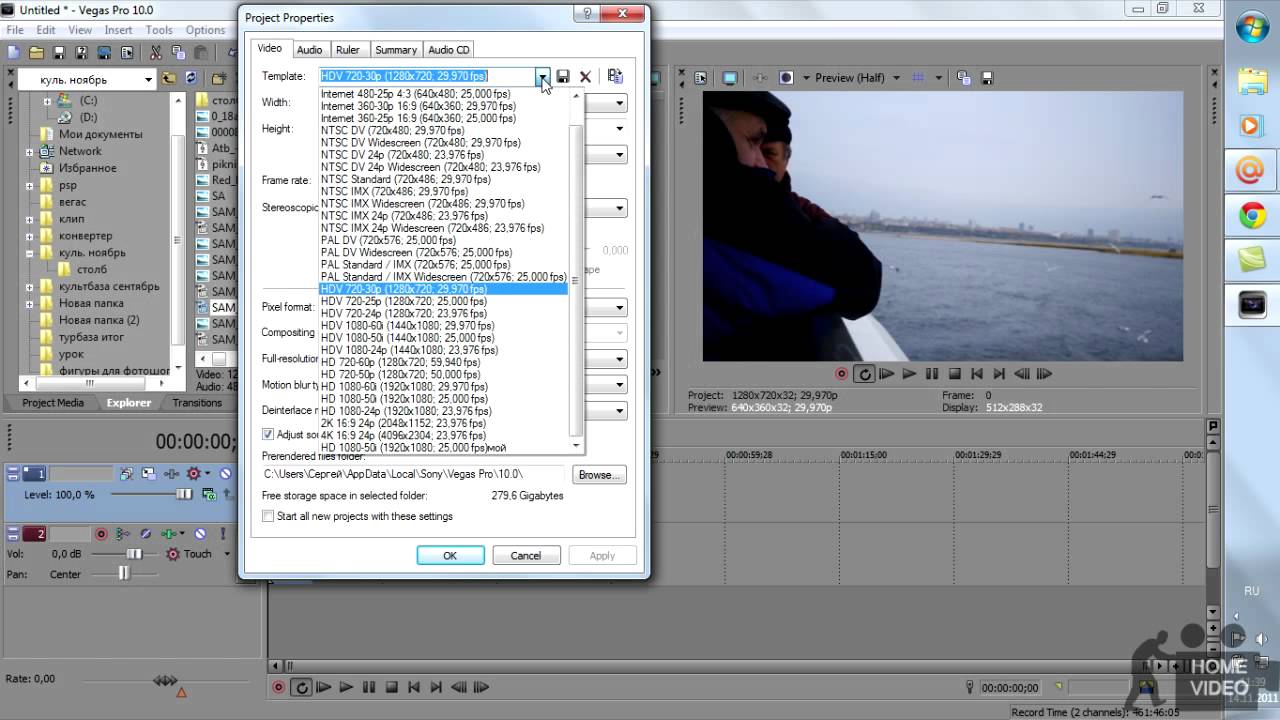
Task: Click the Up One Level folder icon
Action: click(x=168, y=79)
